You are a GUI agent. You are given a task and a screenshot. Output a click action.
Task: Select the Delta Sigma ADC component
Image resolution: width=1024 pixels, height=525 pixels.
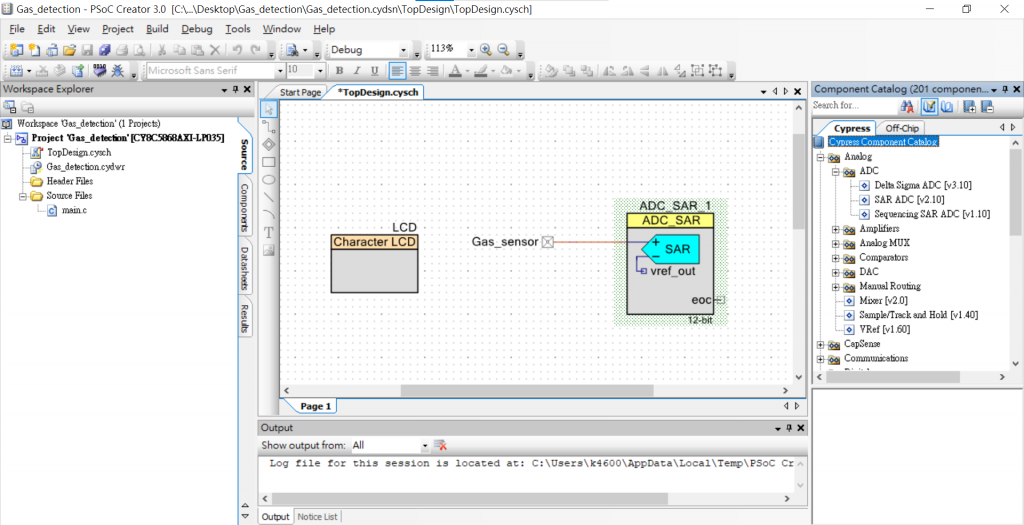[922, 185]
